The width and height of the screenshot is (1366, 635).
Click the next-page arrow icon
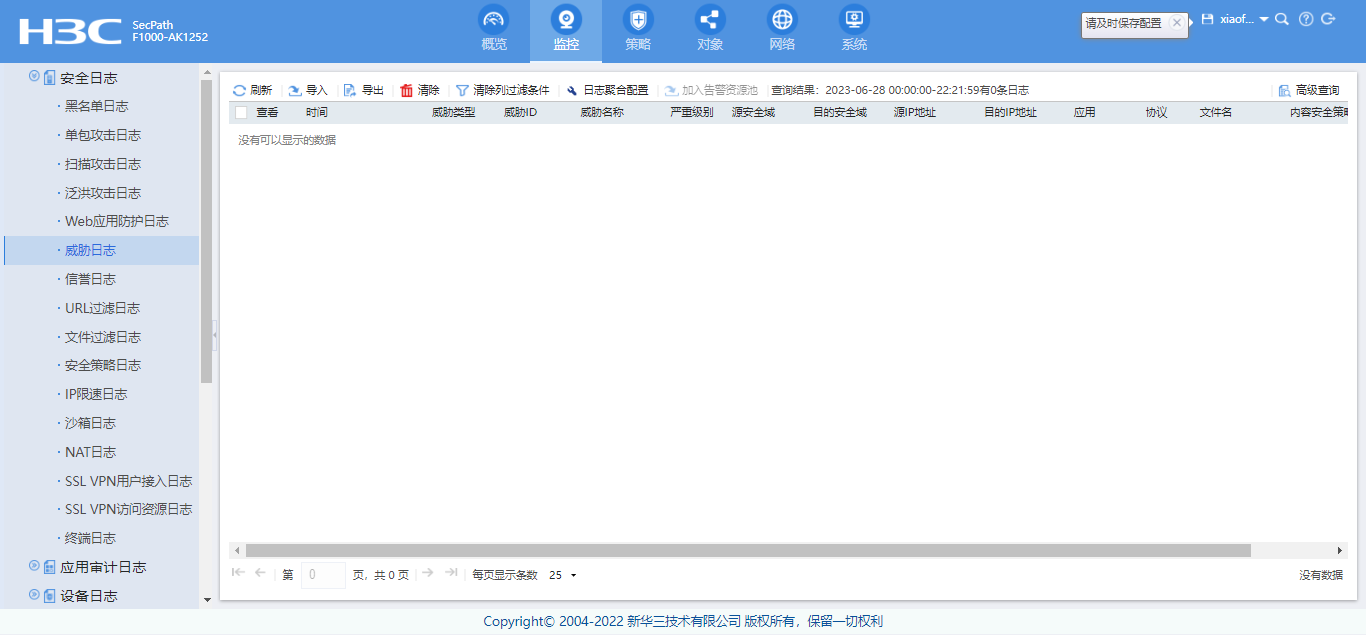428,572
